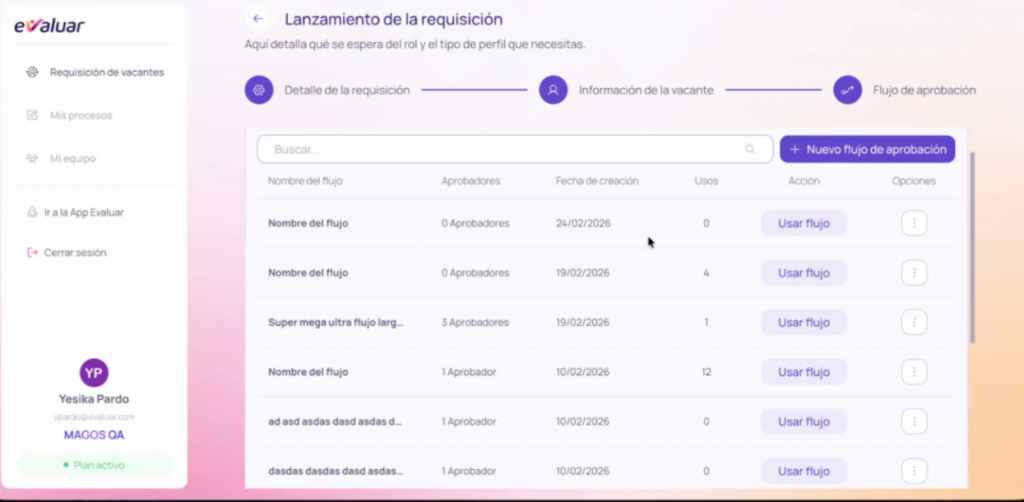Open Requisición de vacantes in the sidebar

pyautogui.click(x=106, y=72)
